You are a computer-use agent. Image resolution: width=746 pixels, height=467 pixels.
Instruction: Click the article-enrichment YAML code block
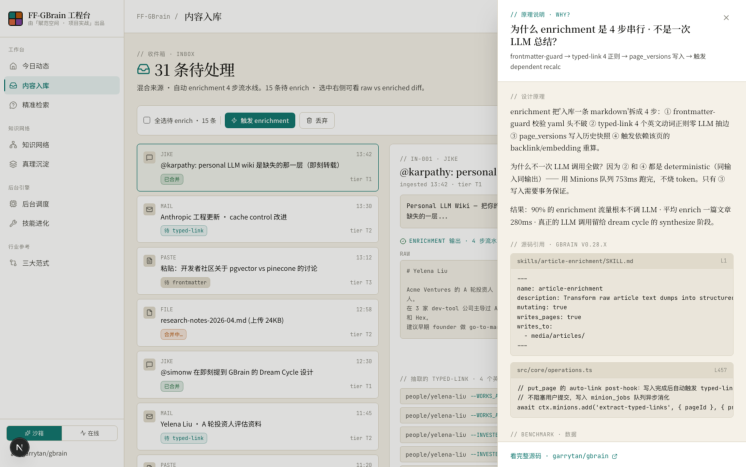621,312
